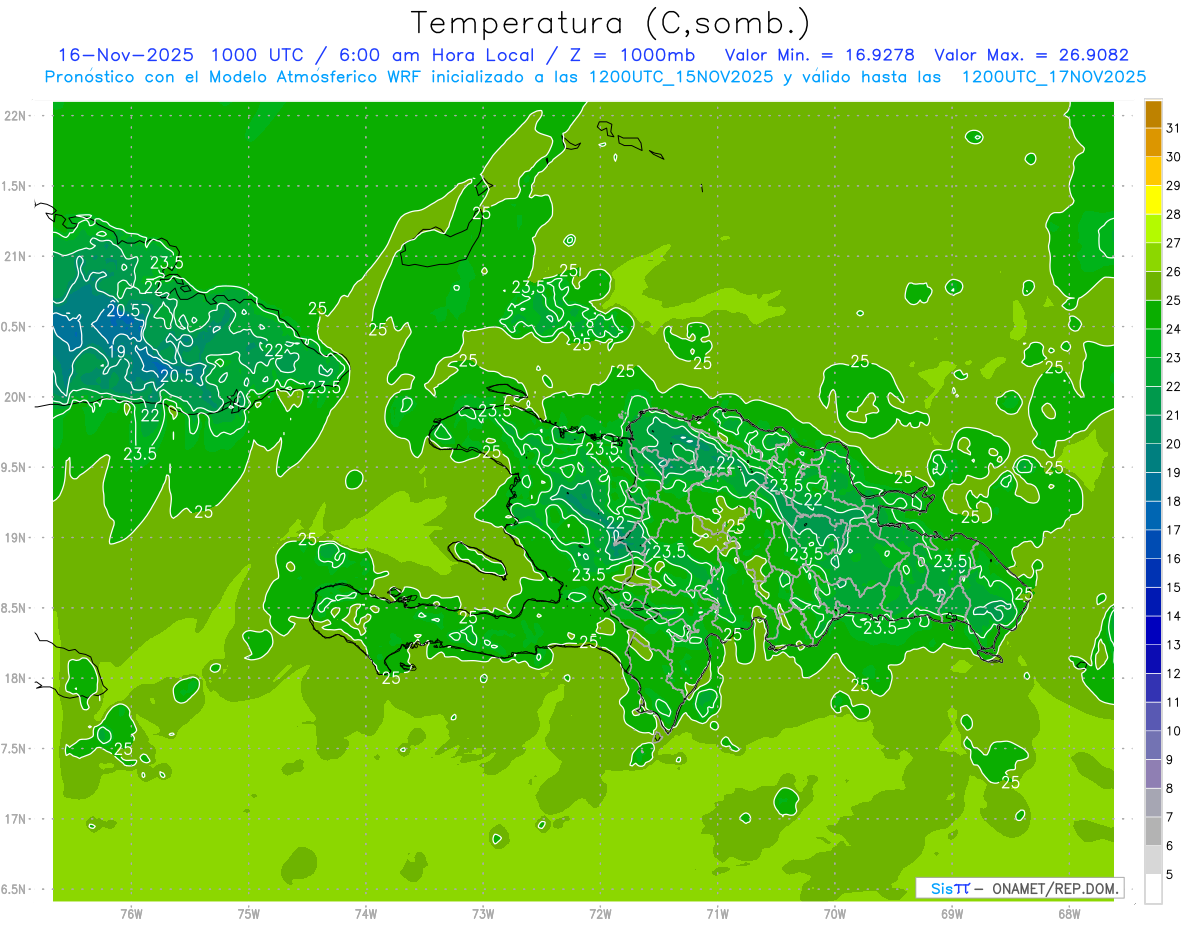Click the '17N' latitude axis label
1200x927 pixels.
pyautogui.click(x=15, y=820)
